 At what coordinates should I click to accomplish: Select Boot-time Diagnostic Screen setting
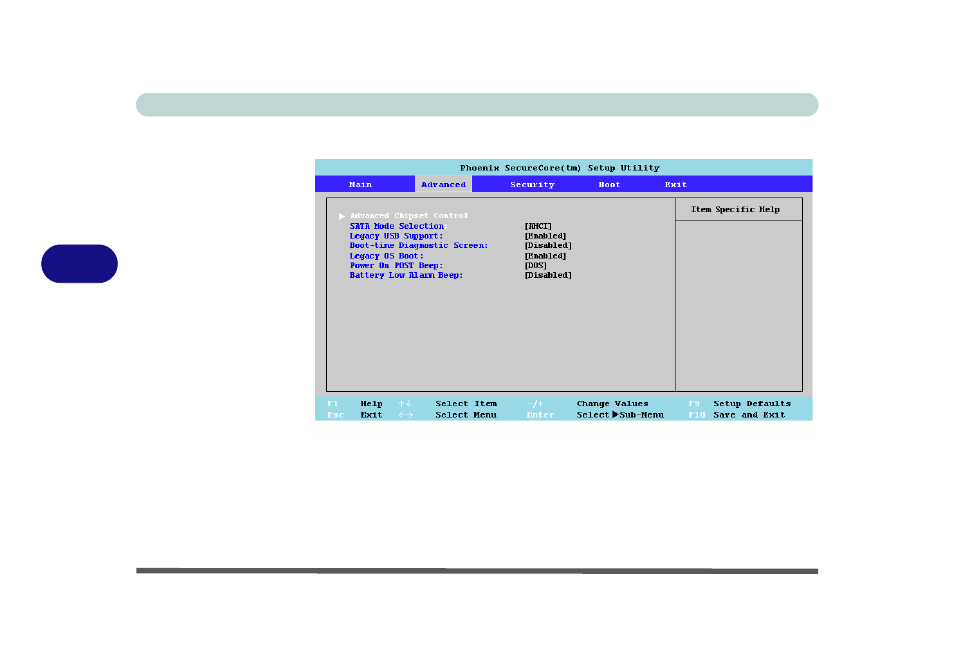click(419, 246)
